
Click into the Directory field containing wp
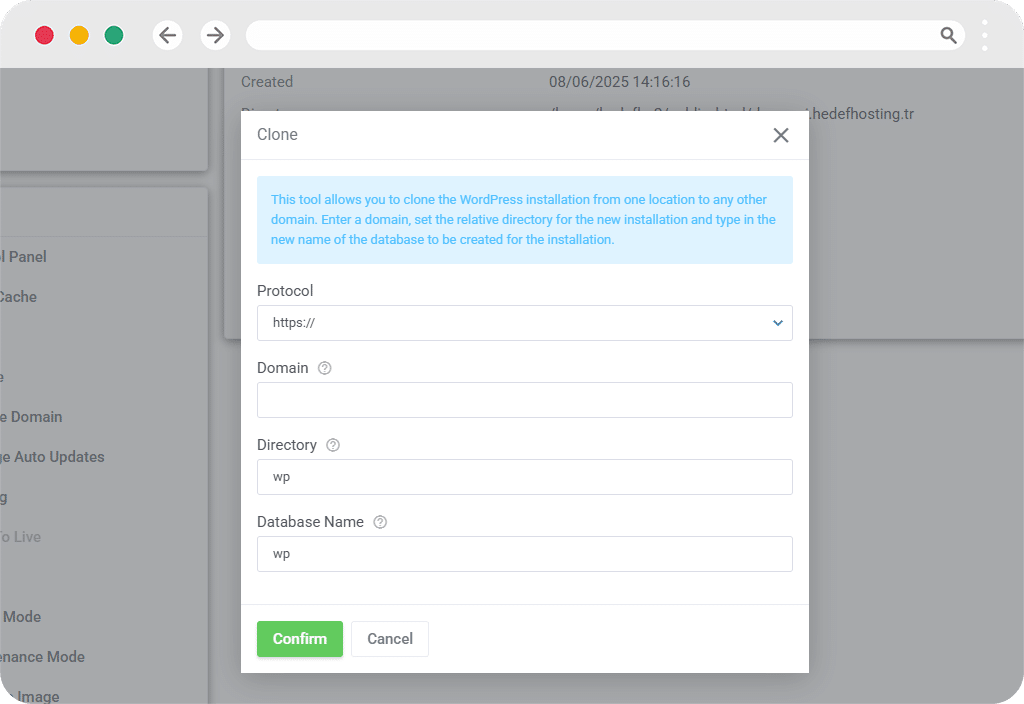[x=524, y=477]
